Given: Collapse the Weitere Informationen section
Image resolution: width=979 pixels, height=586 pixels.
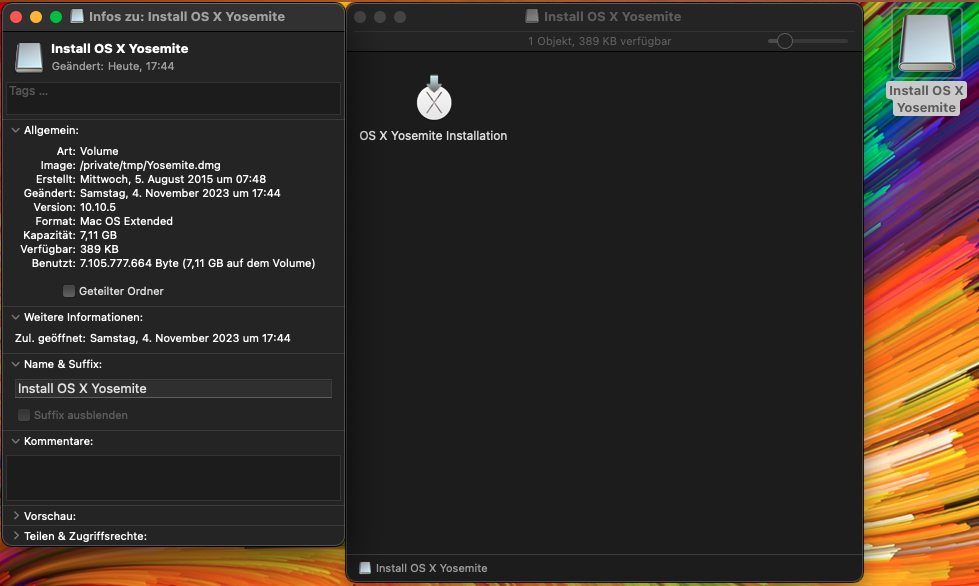Looking at the screenshot, I should [x=16, y=317].
